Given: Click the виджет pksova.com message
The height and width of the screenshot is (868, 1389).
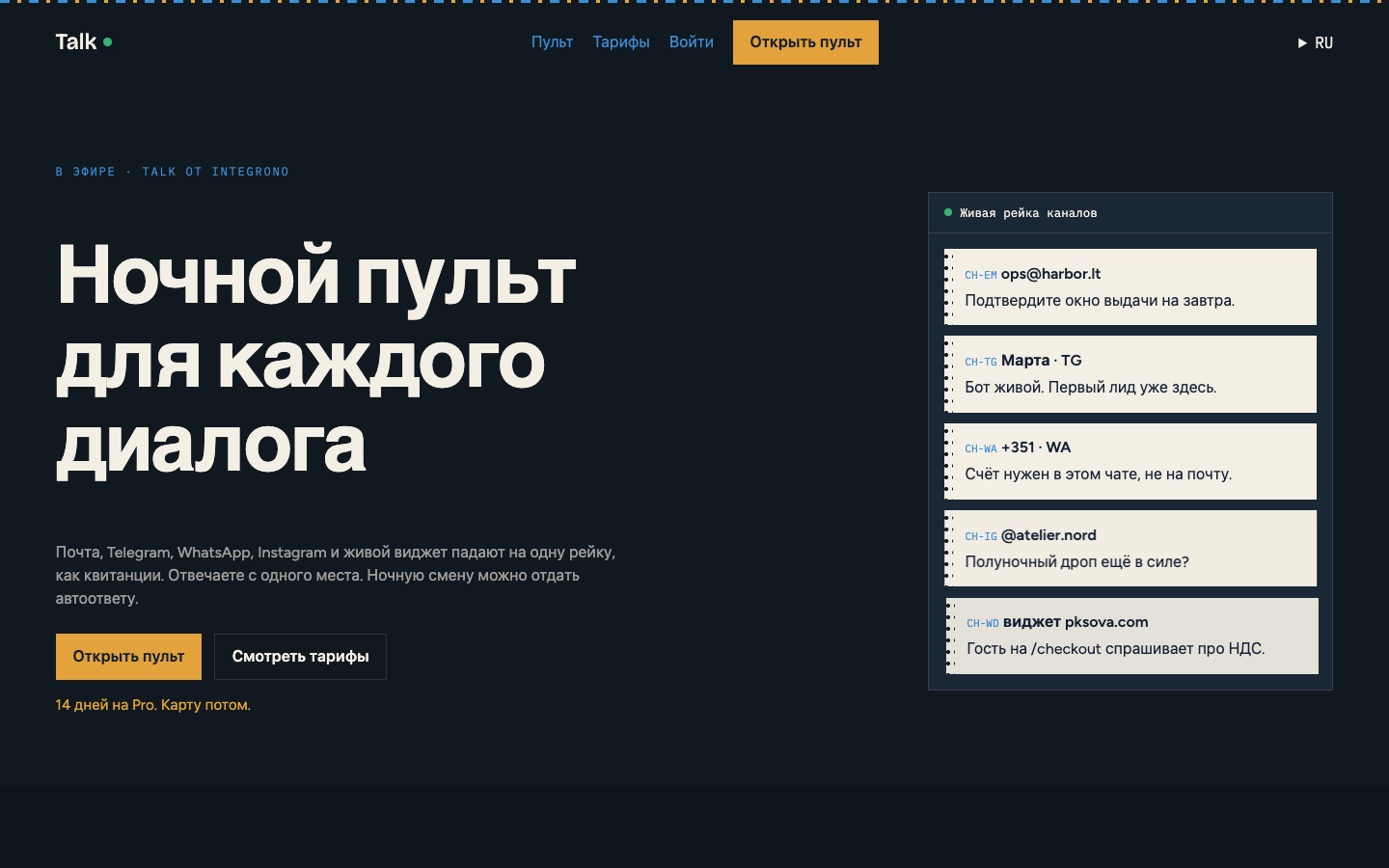Looking at the screenshot, I should pyautogui.click(x=1132, y=636).
